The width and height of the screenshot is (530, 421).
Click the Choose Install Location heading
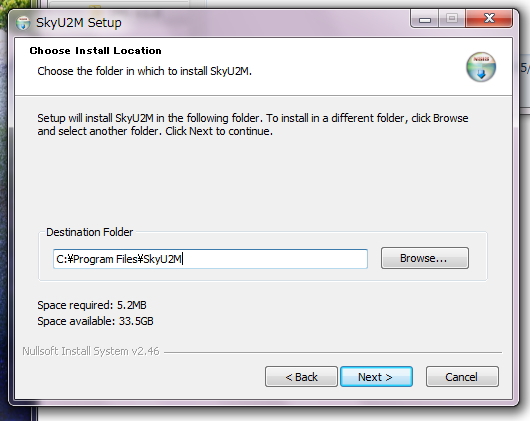pos(96,51)
